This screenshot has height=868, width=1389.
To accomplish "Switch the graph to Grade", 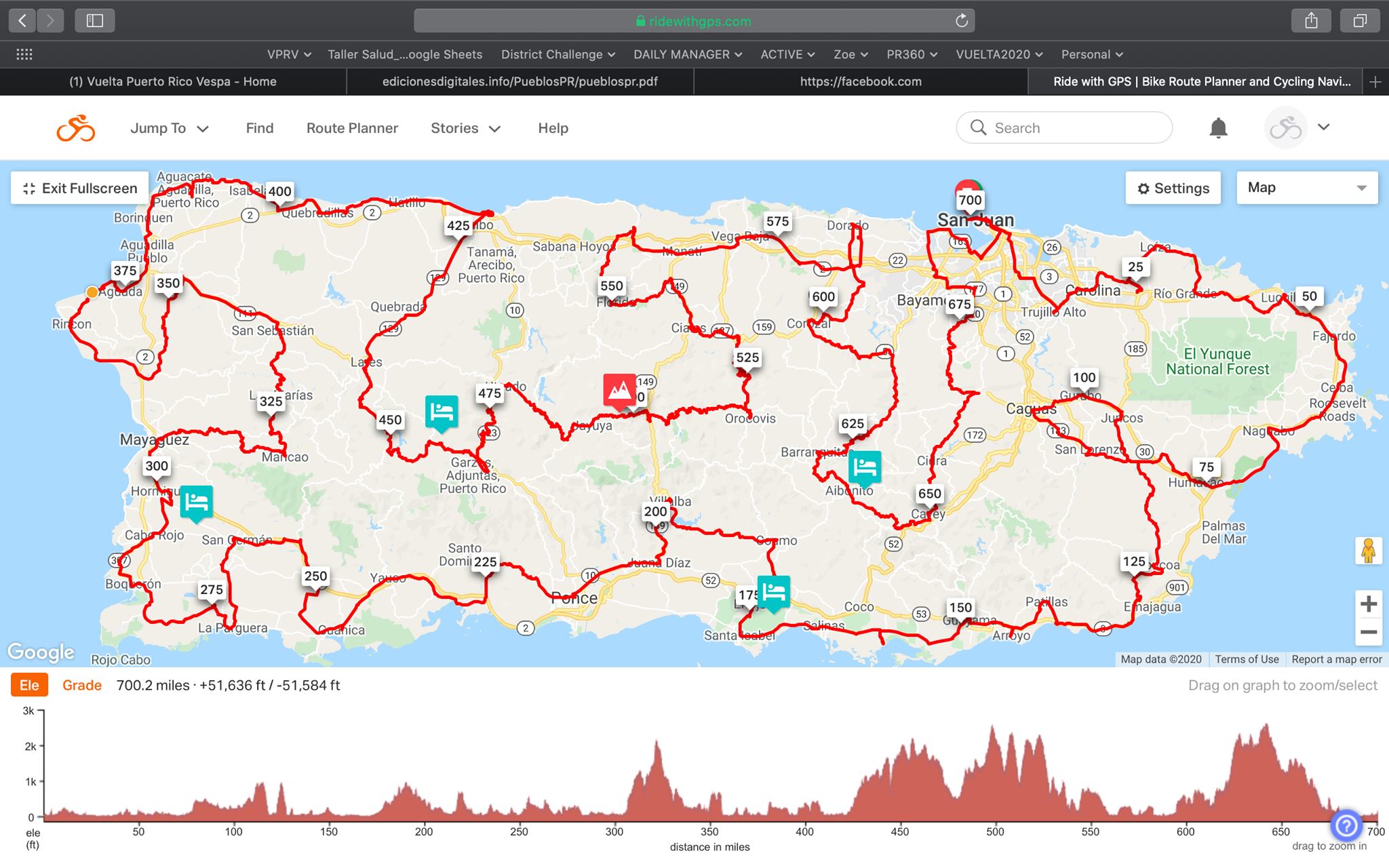I will pos(82,686).
